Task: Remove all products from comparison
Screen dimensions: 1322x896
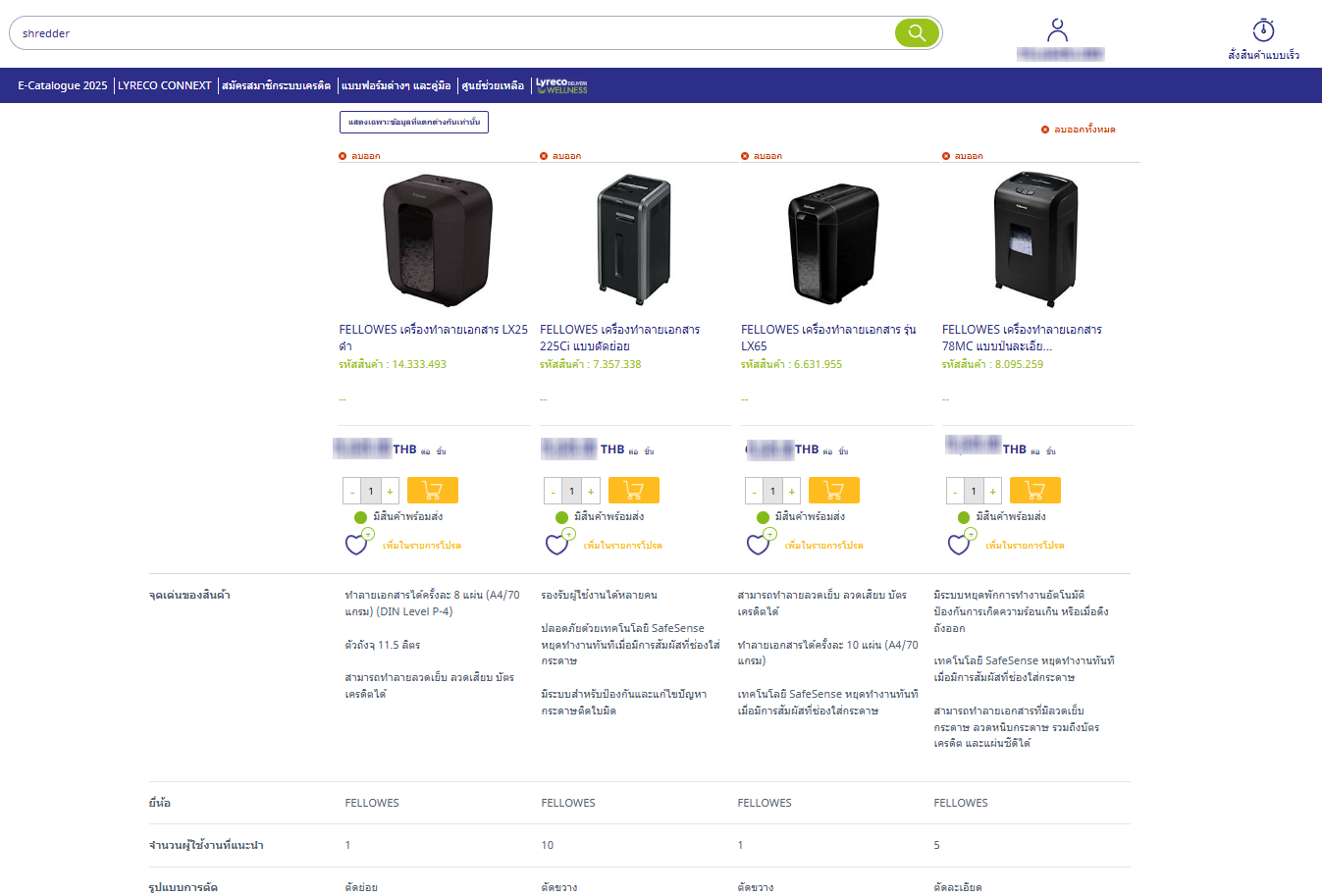Action: point(1078,130)
